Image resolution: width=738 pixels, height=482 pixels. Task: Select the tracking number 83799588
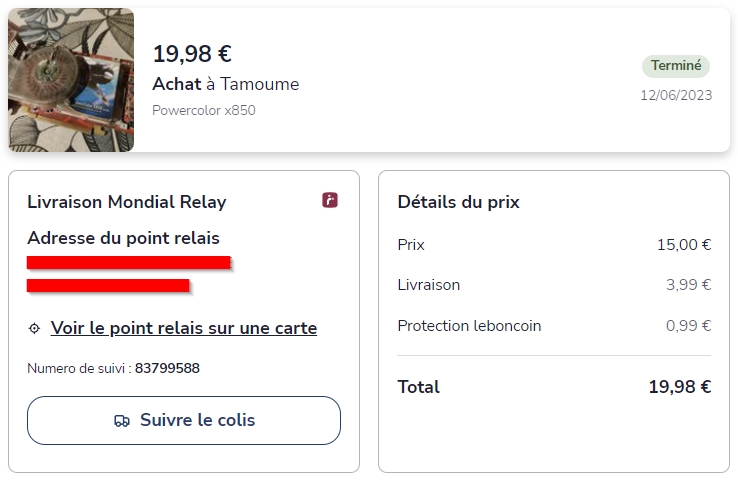(167, 368)
